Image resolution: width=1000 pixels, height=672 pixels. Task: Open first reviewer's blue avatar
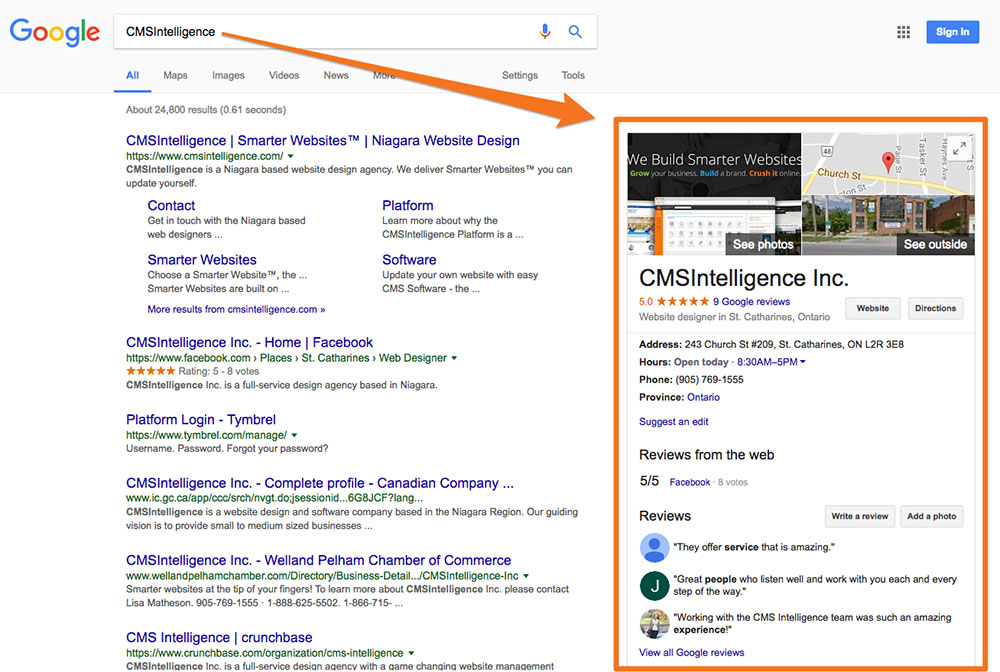(x=654, y=548)
